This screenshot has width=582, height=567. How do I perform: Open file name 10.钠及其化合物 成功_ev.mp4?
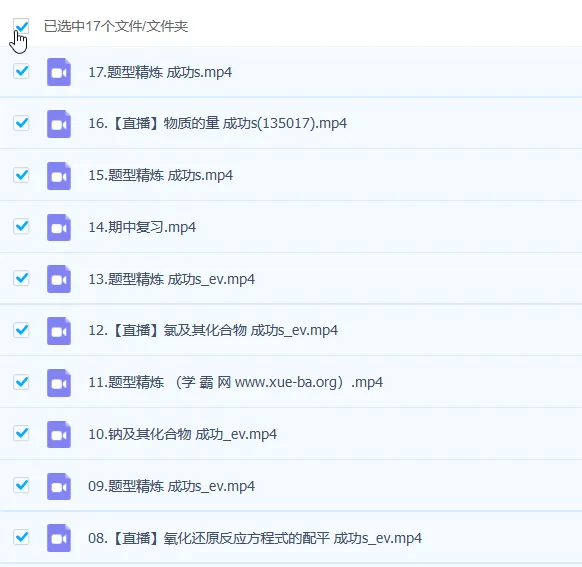(183, 434)
